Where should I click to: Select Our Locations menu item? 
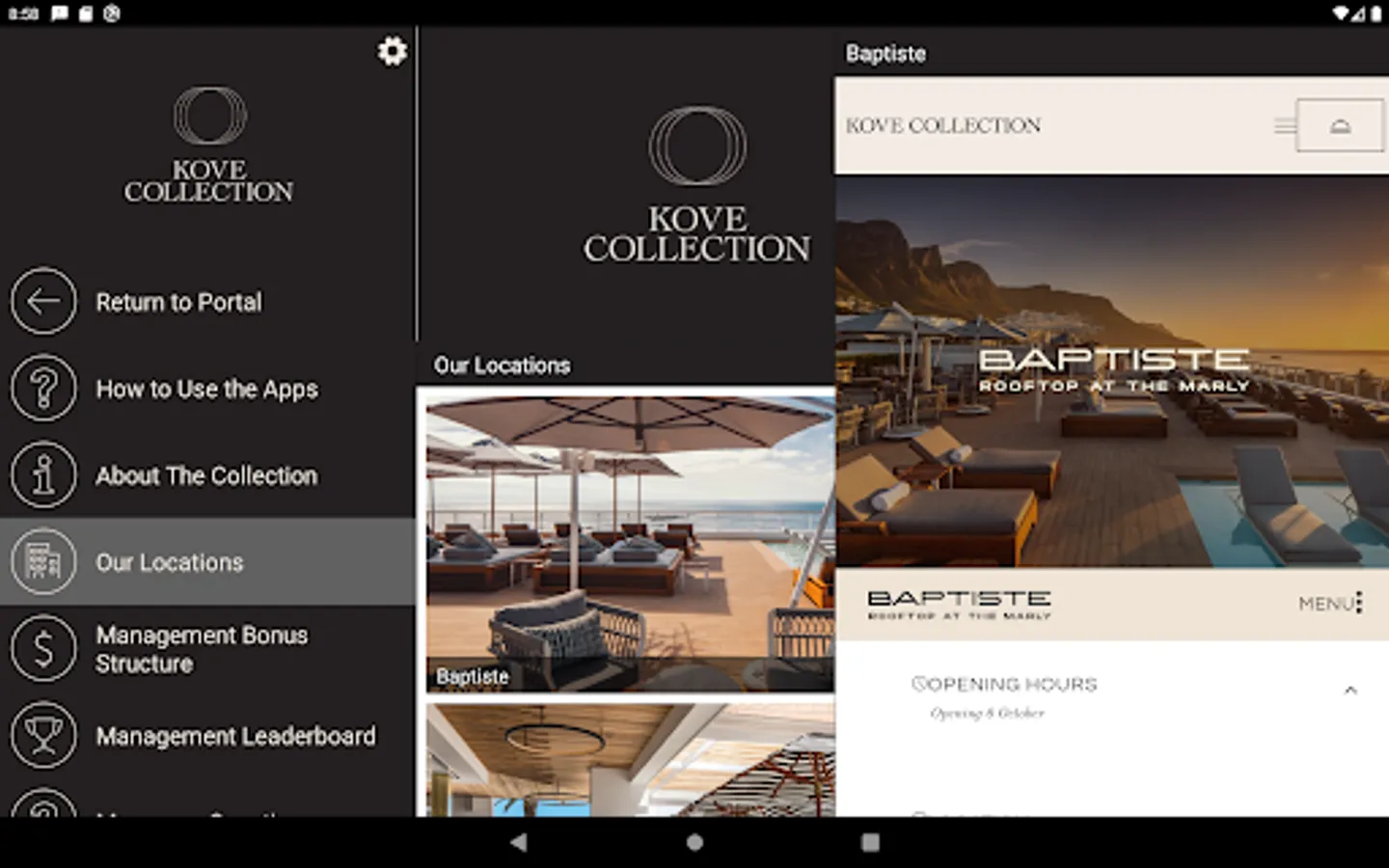(207, 562)
